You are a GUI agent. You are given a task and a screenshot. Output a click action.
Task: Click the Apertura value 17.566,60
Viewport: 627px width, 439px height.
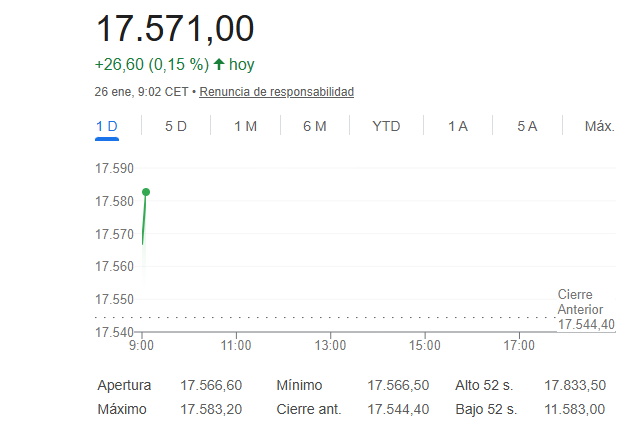pyautogui.click(x=211, y=385)
